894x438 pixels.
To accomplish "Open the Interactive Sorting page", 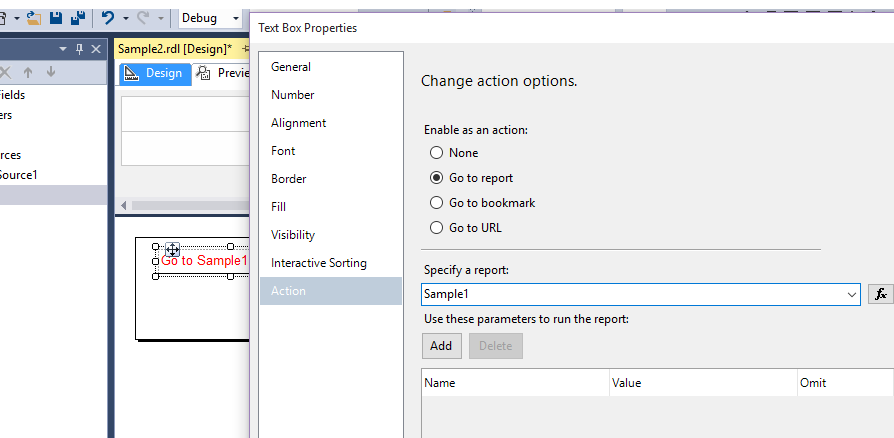I will (x=319, y=263).
